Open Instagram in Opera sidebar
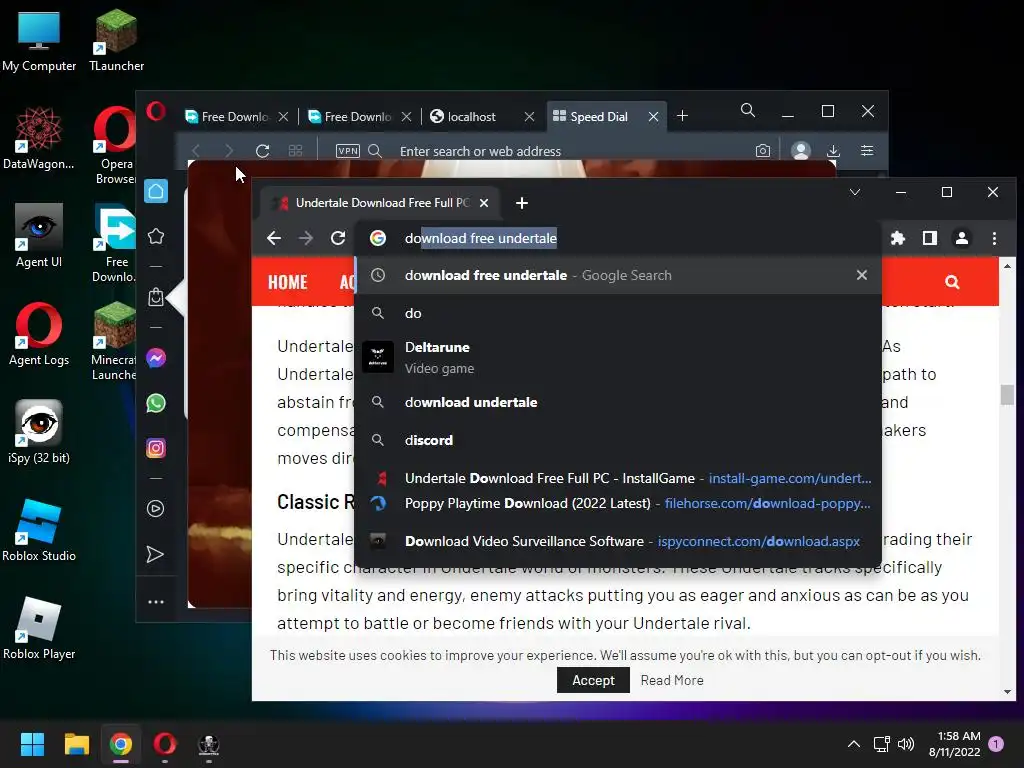This screenshot has width=1024, height=768. pos(156,448)
